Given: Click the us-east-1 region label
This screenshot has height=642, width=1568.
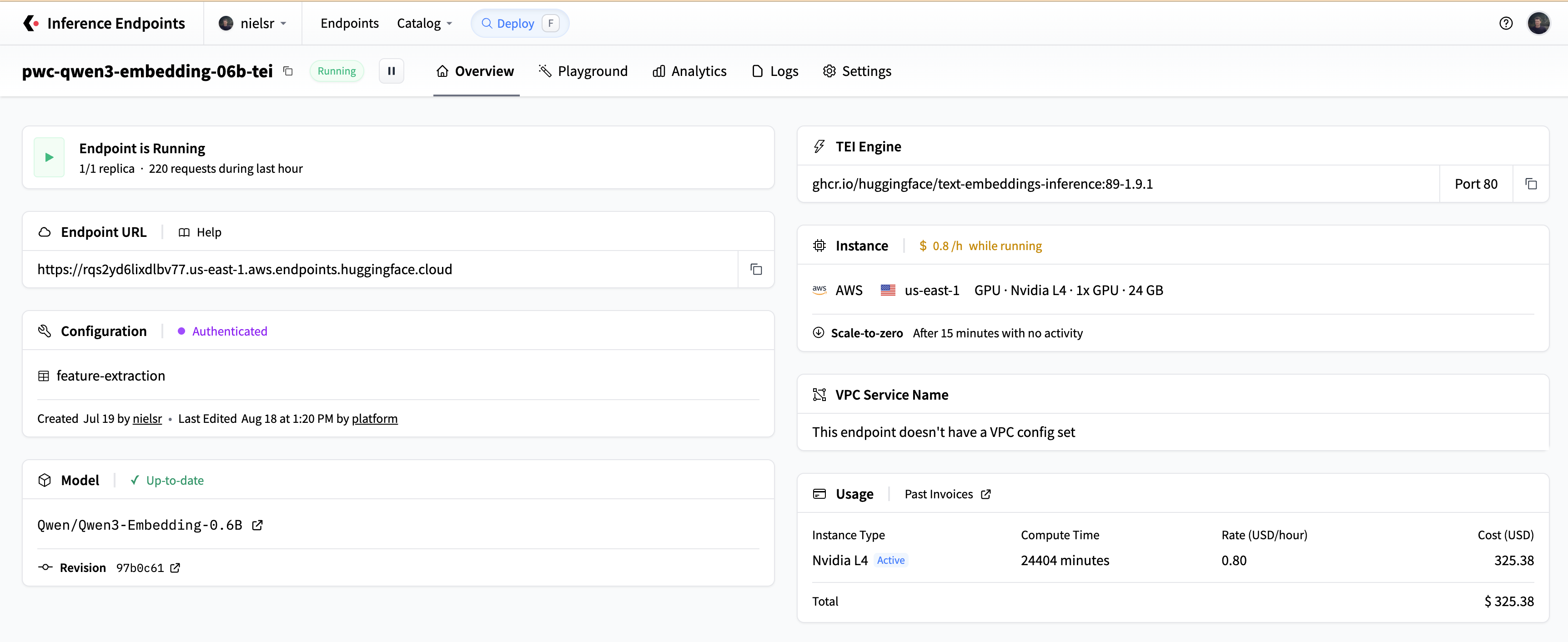Looking at the screenshot, I should coord(932,290).
